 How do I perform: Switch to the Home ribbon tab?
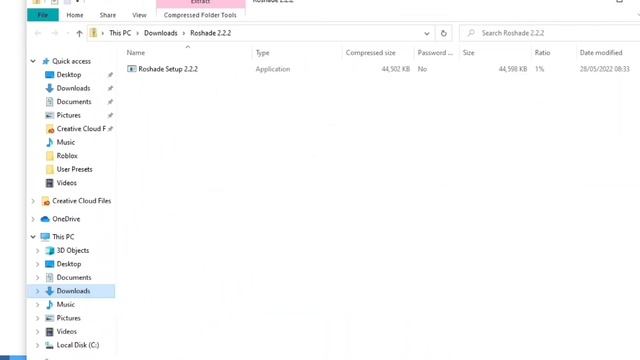tap(75, 15)
